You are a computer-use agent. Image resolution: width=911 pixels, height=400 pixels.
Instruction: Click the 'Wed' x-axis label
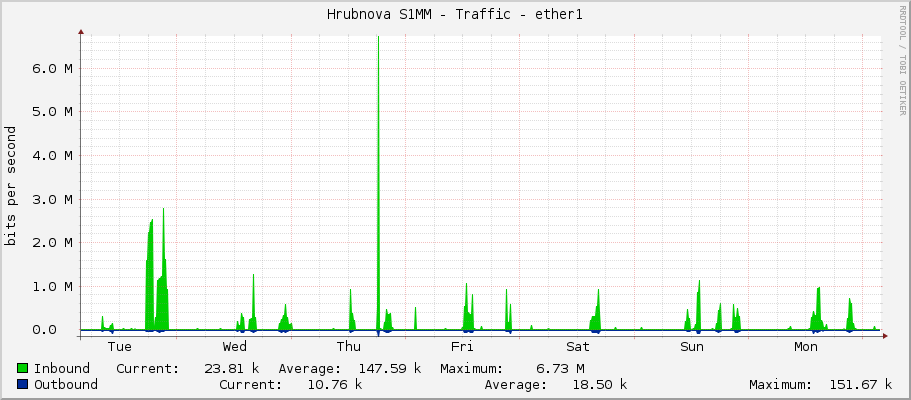[x=235, y=347]
